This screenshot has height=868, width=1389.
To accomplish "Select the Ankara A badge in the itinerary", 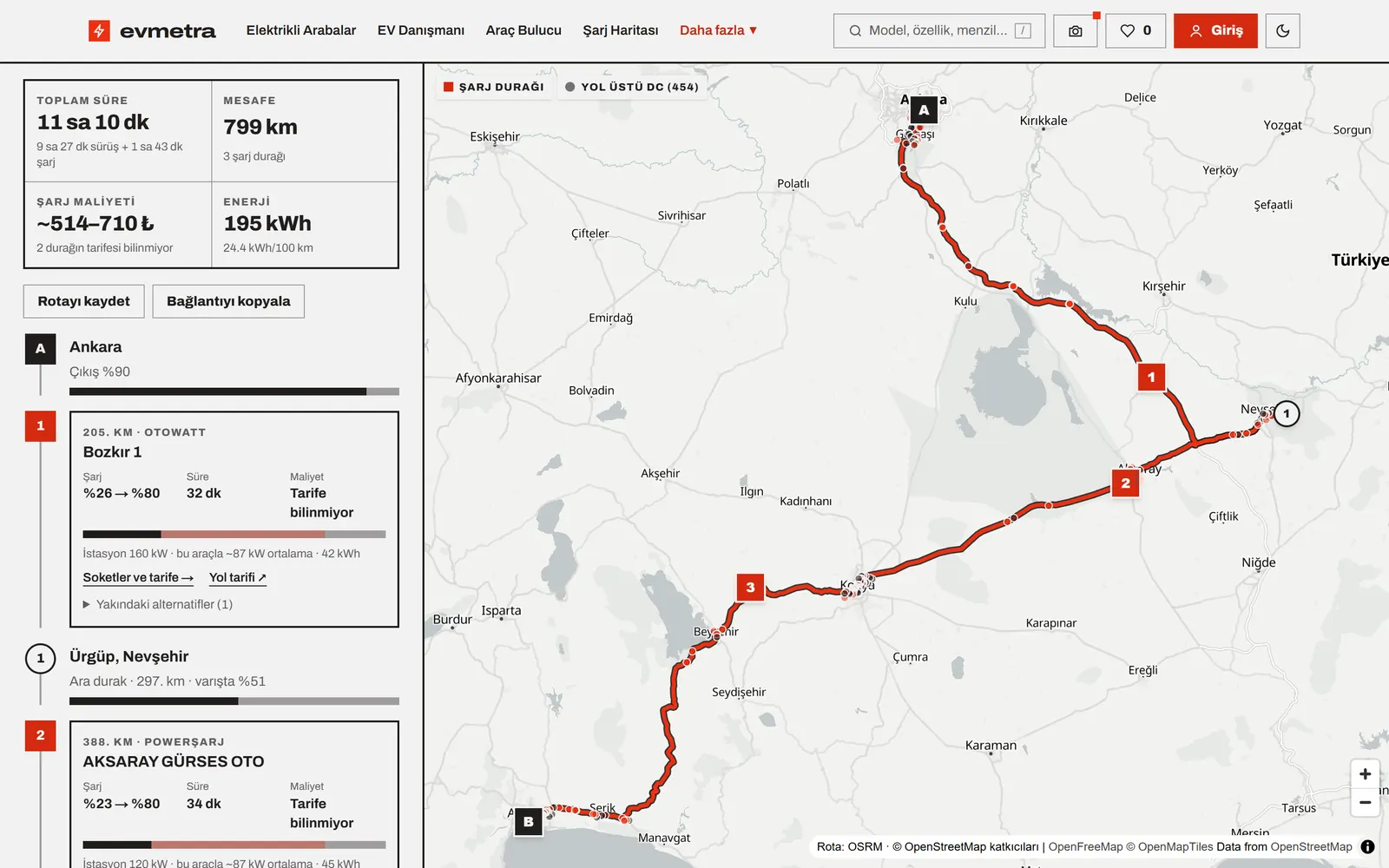I will pos(40,349).
